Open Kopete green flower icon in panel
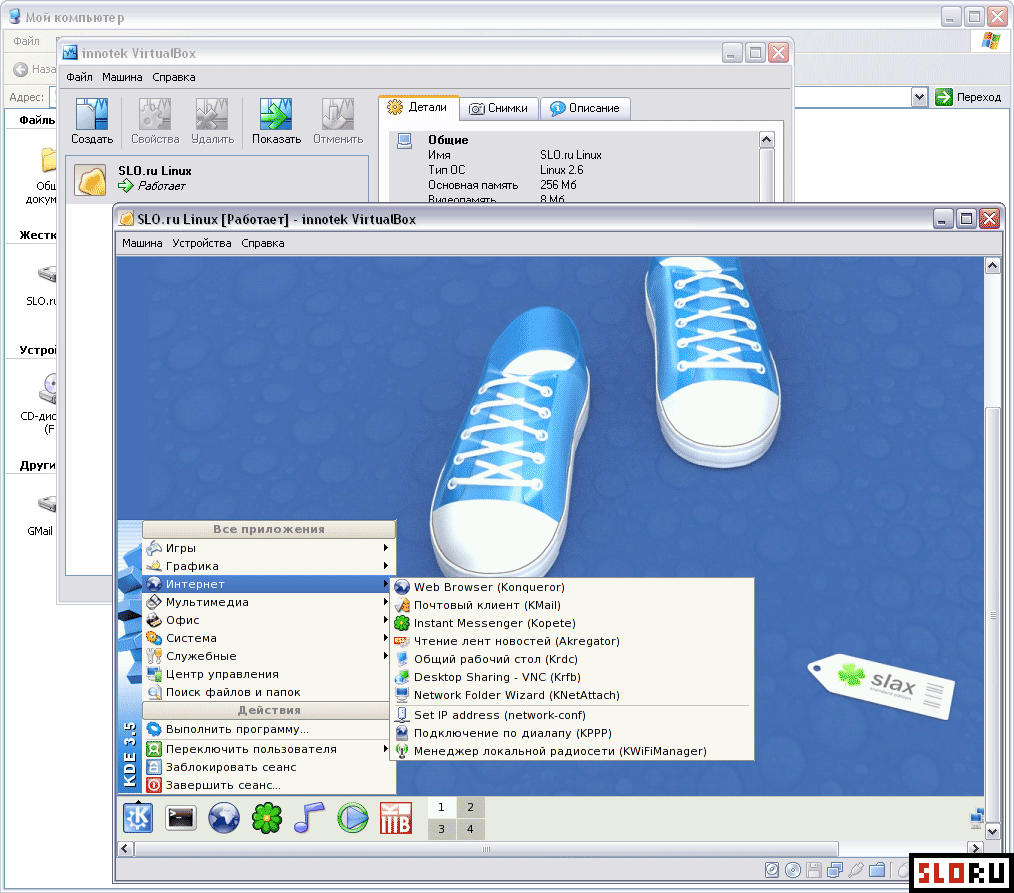The width and height of the screenshot is (1014, 893). coord(266,818)
